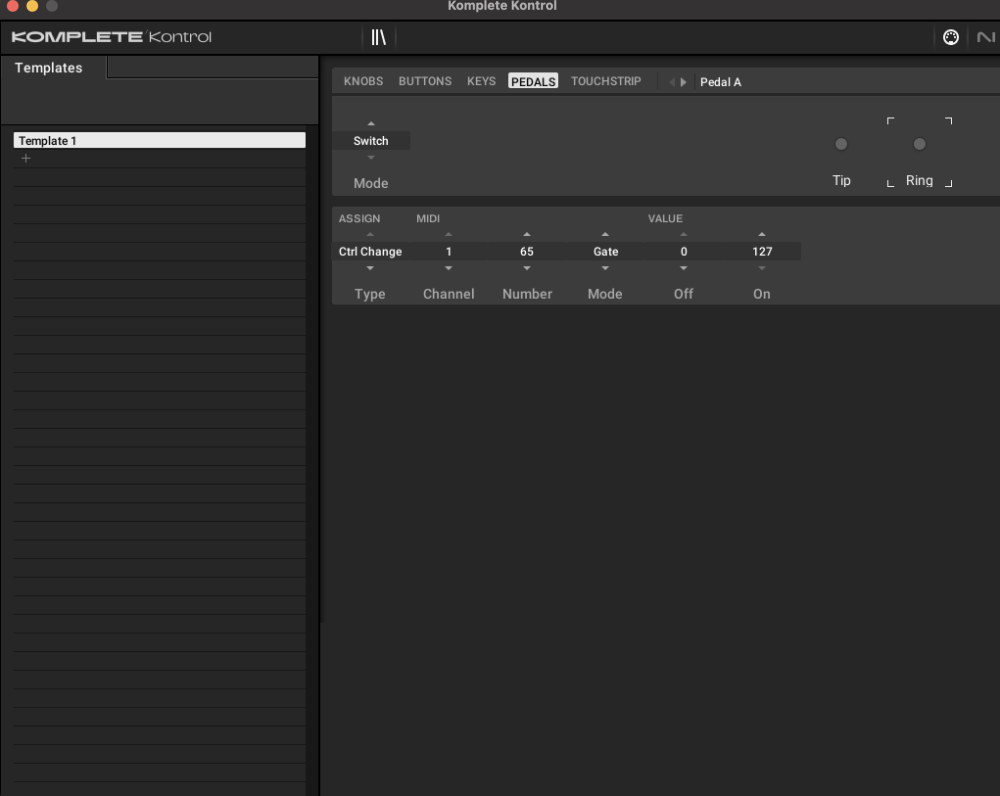Step Gate mode down arrow

605,269
